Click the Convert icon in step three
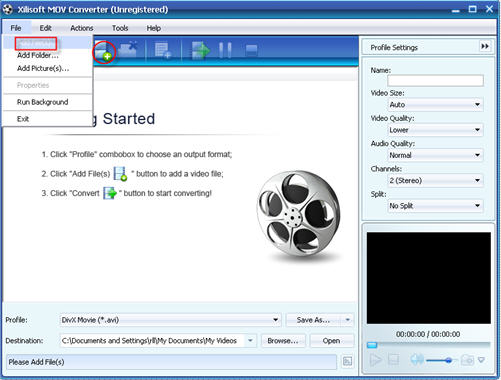This screenshot has width=501, height=380. point(110,193)
